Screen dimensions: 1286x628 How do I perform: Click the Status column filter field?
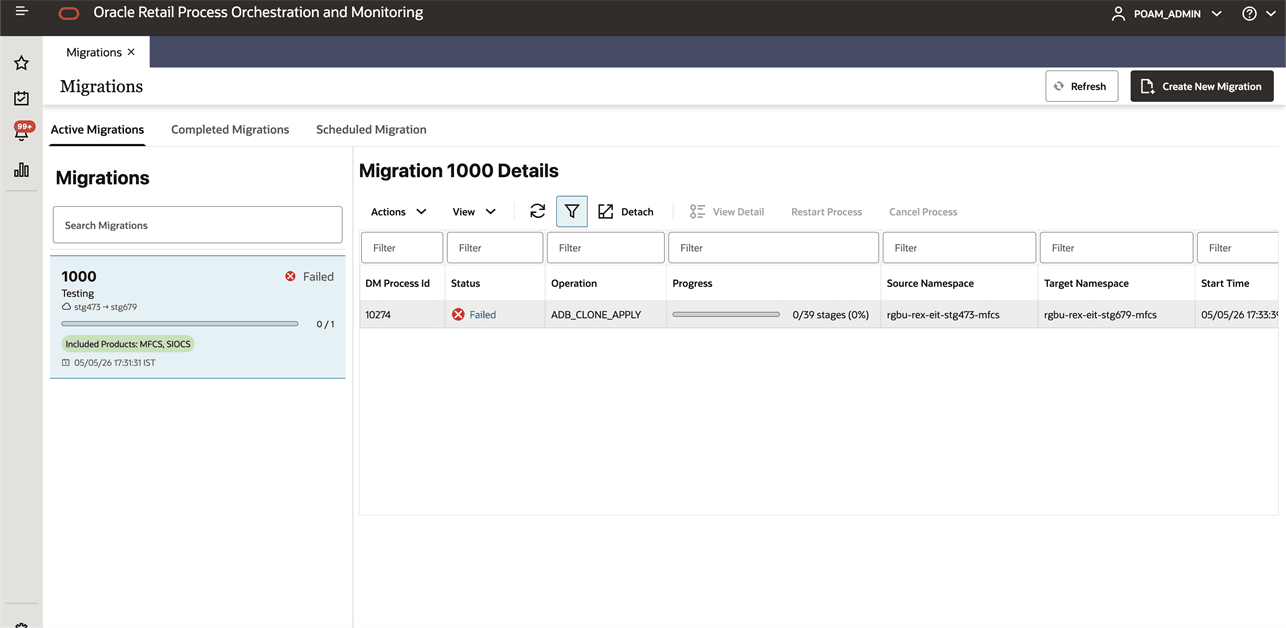(x=495, y=247)
